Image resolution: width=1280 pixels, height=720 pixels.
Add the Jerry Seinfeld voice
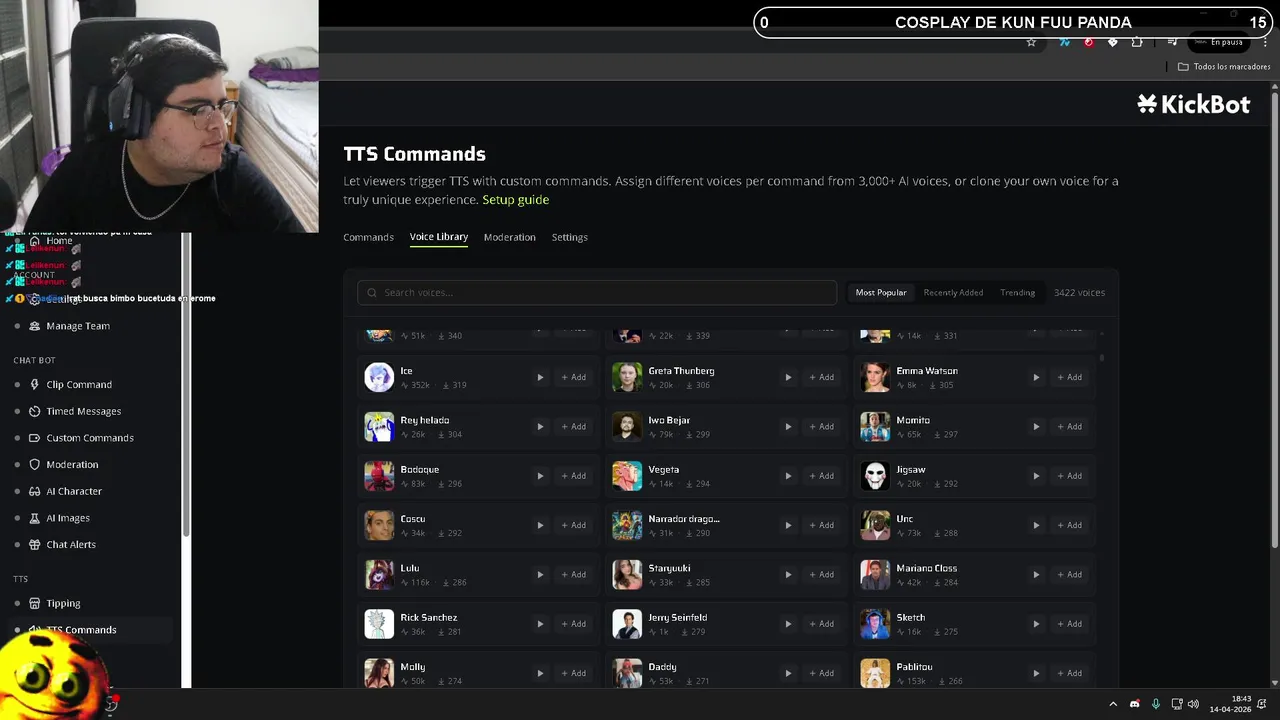click(x=822, y=624)
